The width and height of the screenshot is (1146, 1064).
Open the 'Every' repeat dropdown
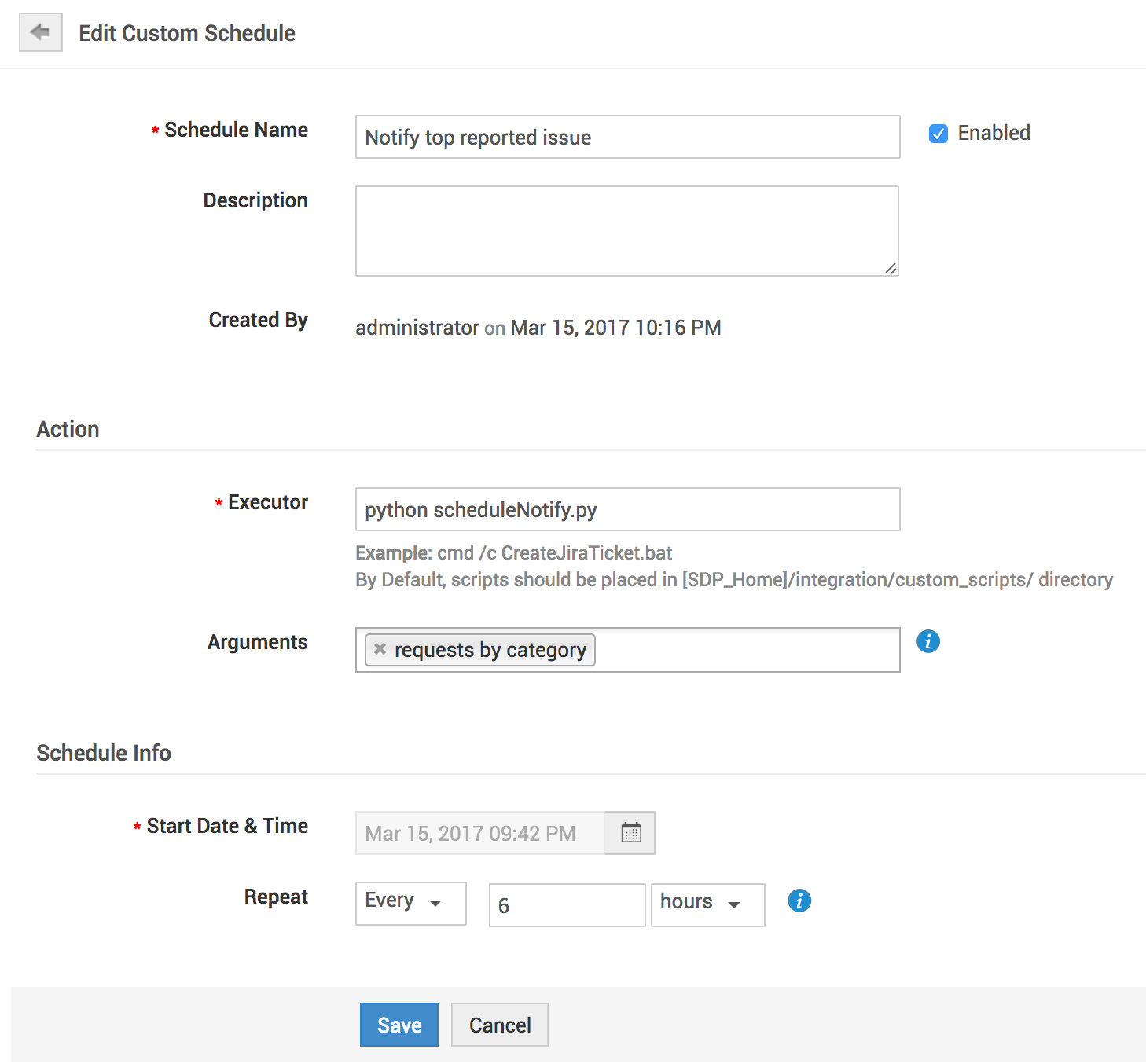tap(410, 903)
